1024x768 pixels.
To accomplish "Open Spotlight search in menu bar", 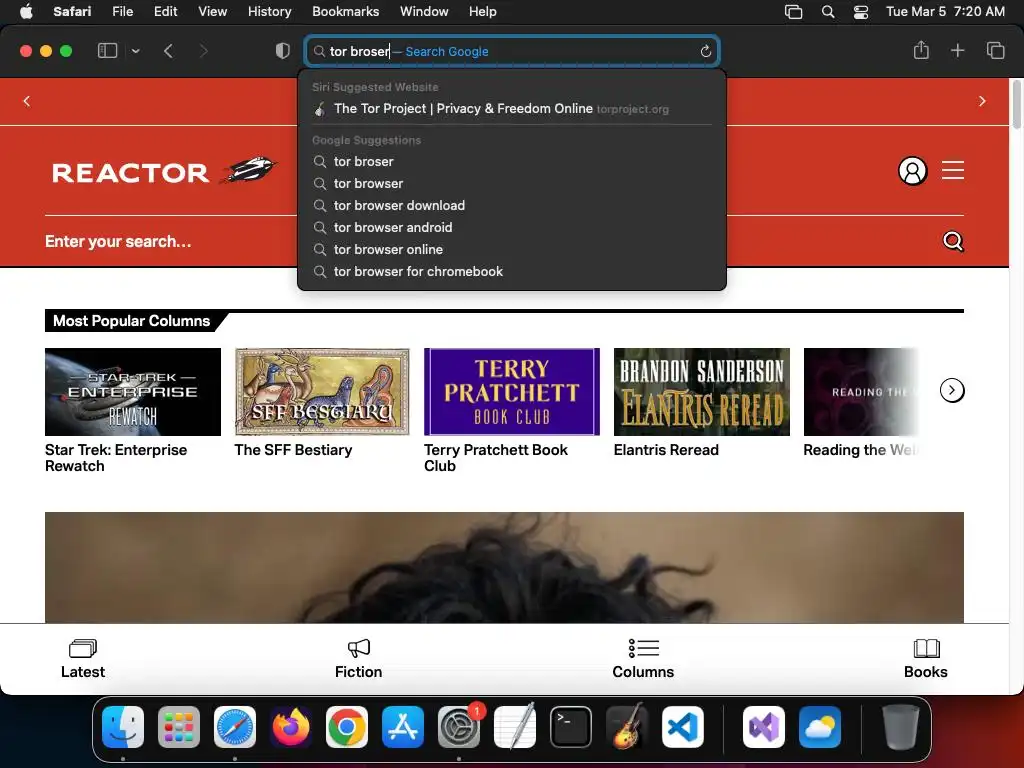I will click(x=828, y=11).
